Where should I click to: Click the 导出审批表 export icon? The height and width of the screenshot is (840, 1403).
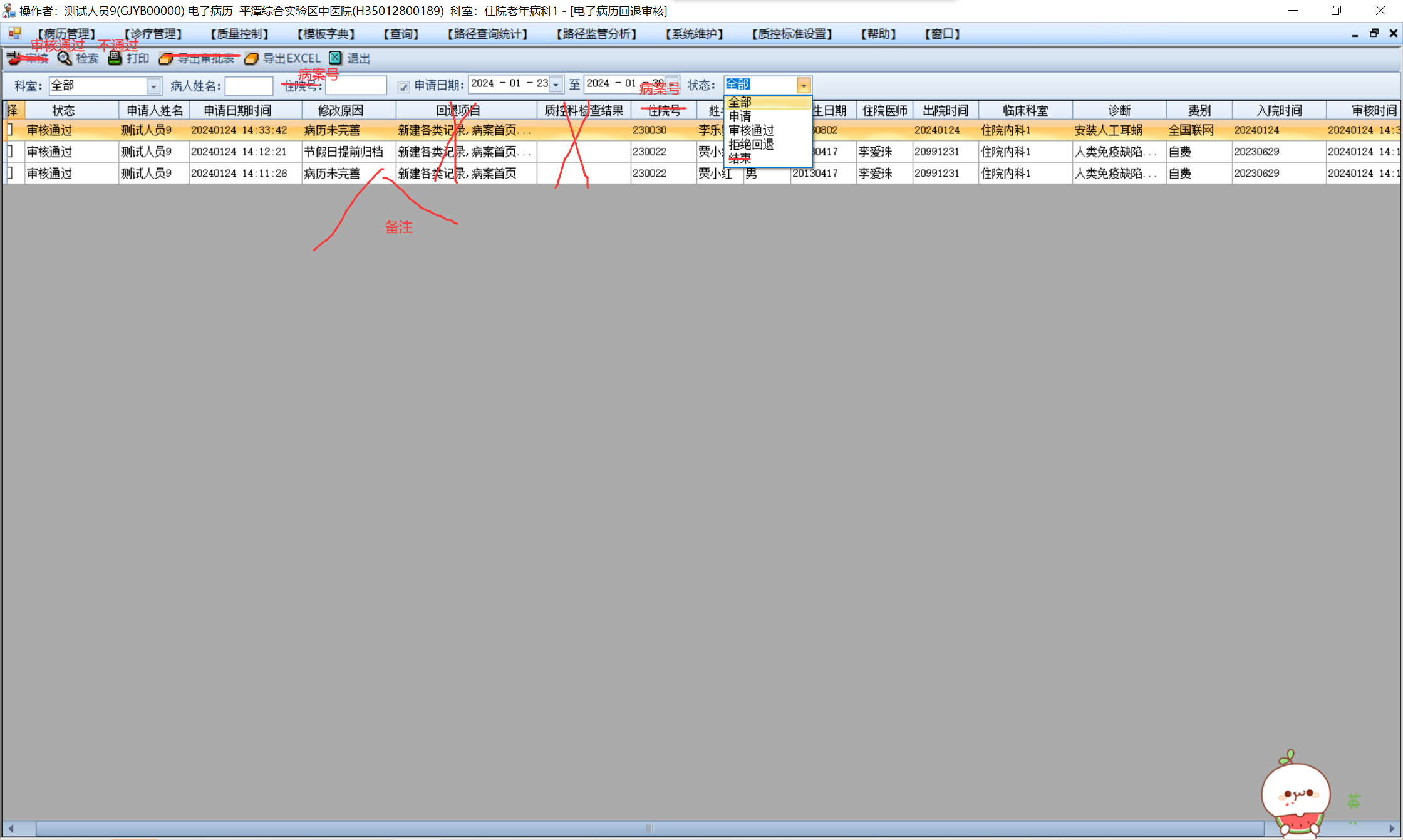(x=166, y=58)
